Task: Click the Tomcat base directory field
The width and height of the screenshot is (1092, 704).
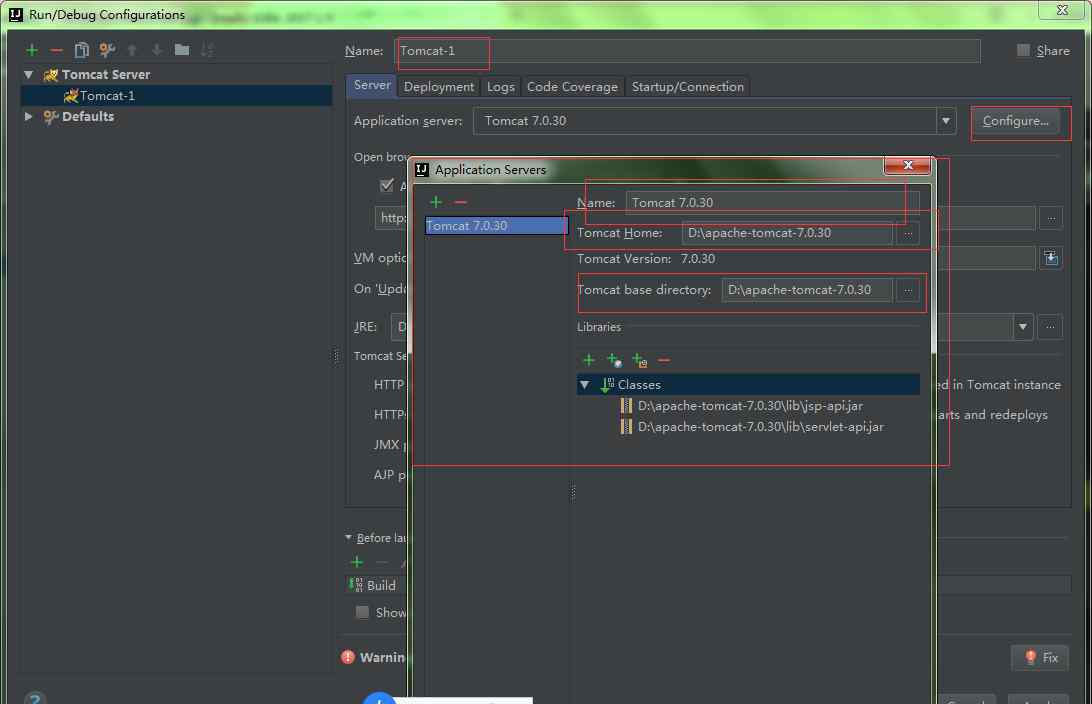Action: [x=806, y=290]
